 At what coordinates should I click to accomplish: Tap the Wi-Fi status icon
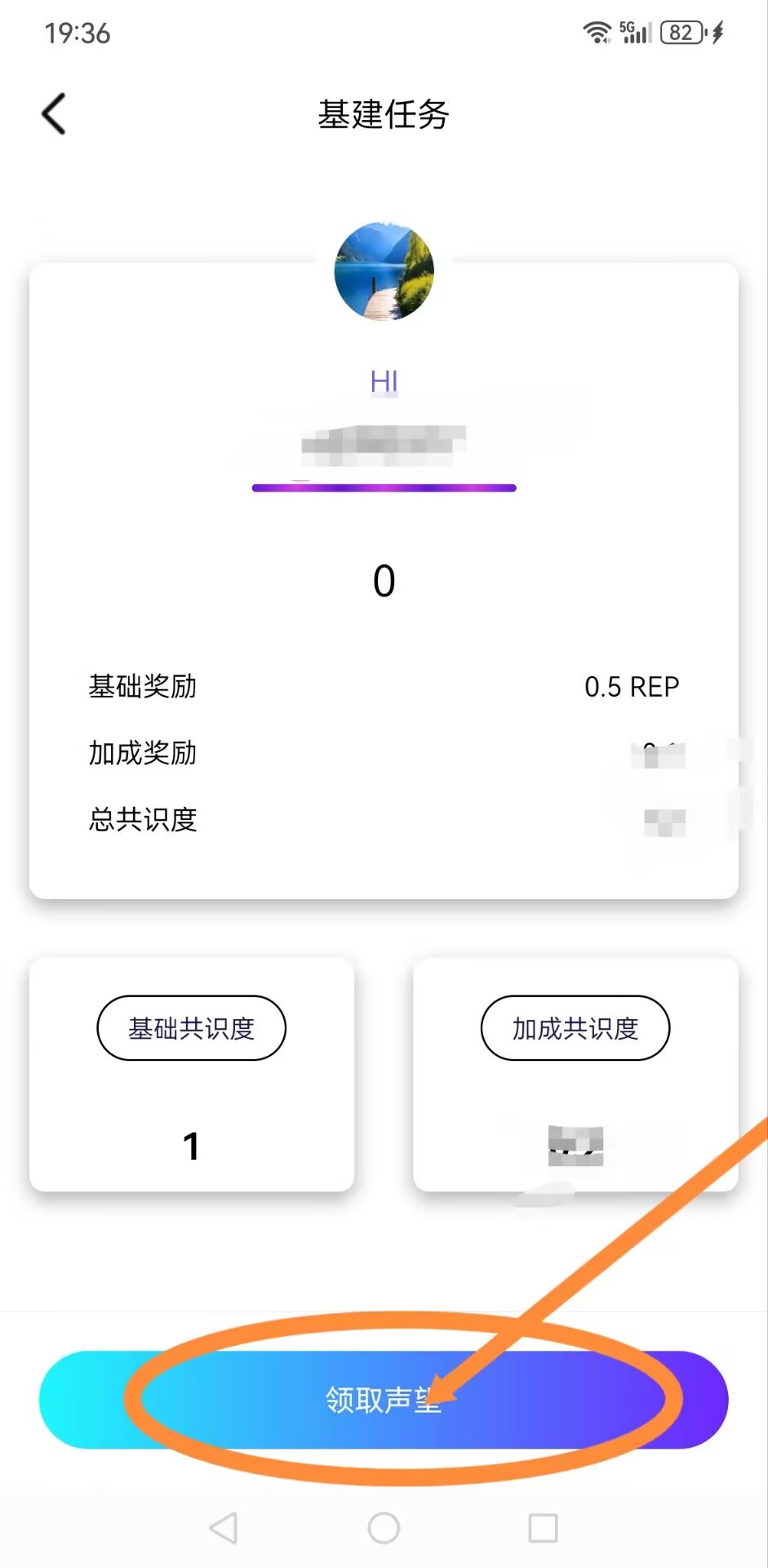[x=597, y=33]
